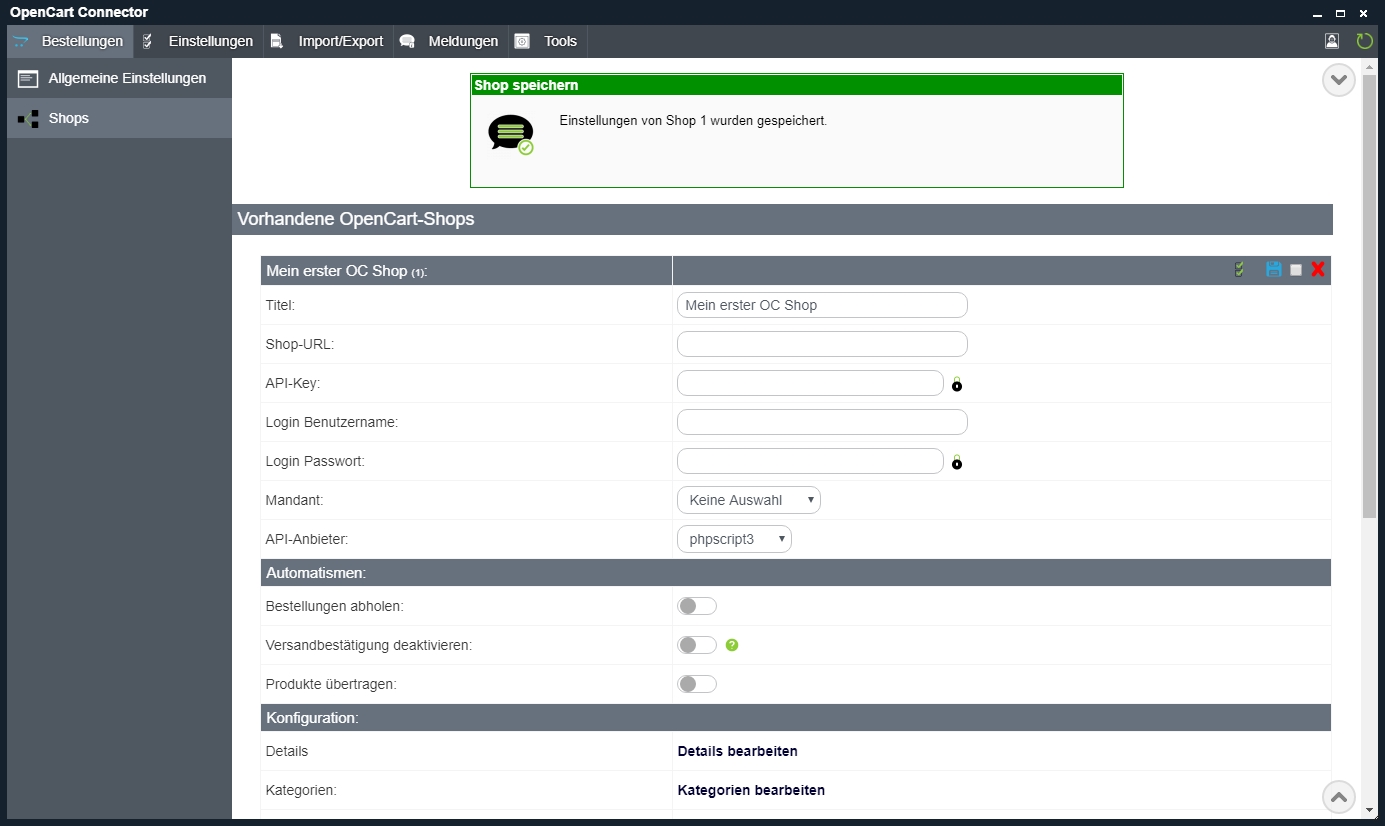Click the 'API-Anbieter:' label
This screenshot has width=1385, height=826.
click(306, 539)
